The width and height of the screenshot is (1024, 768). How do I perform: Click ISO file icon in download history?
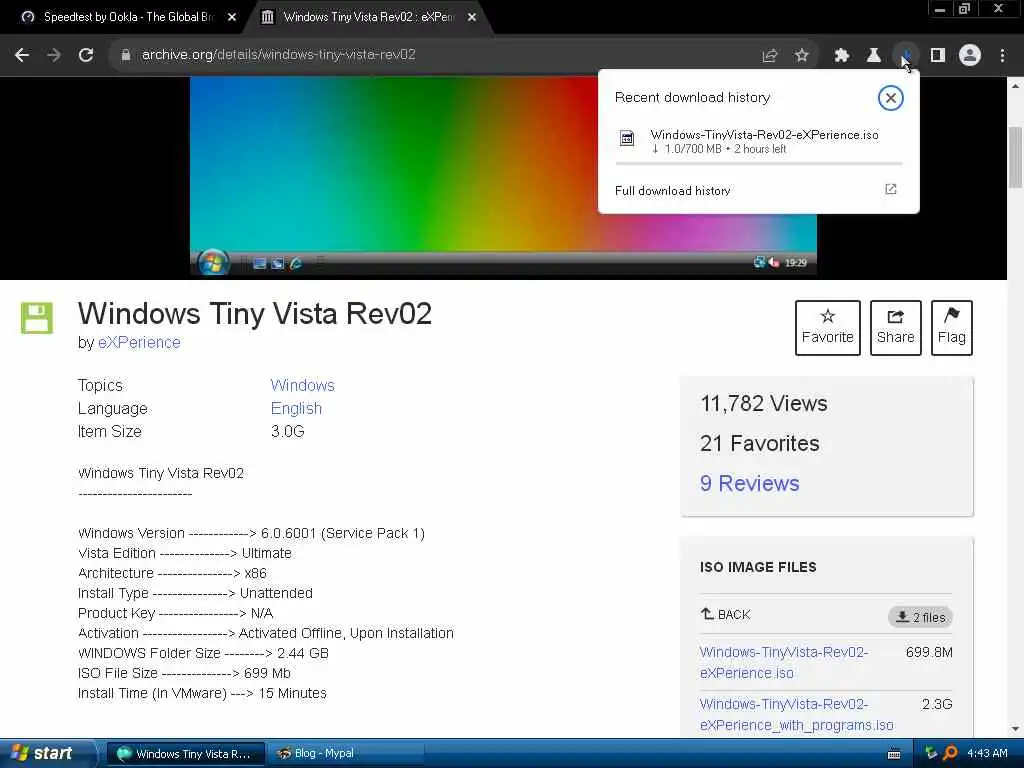tap(627, 138)
